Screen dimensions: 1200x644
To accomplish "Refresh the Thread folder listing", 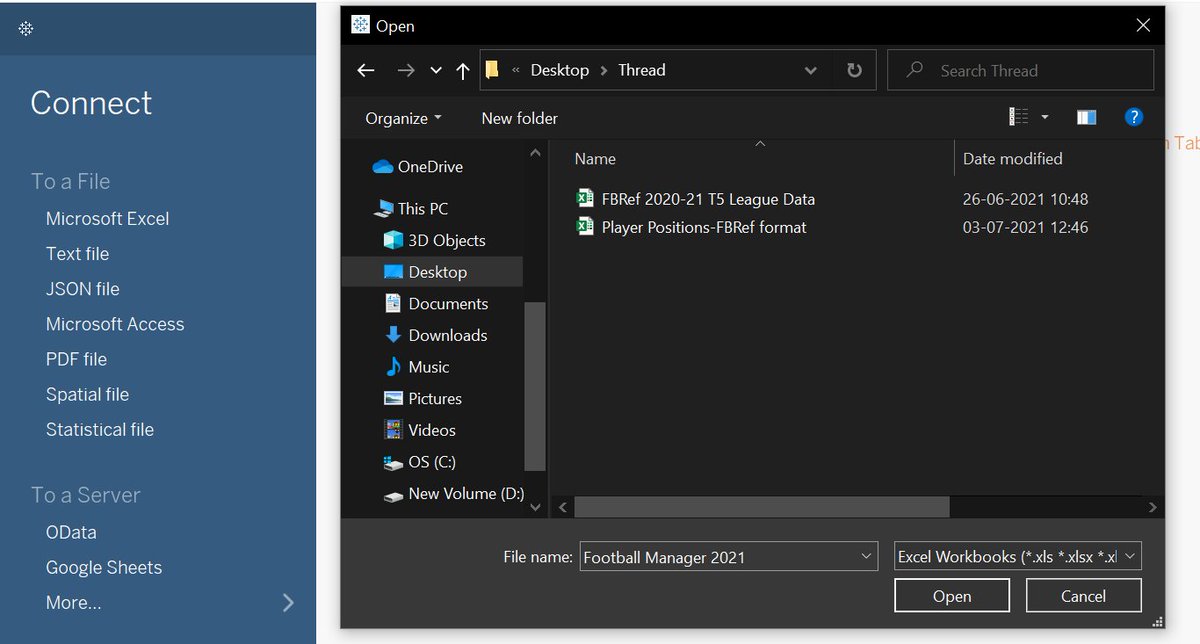I will [854, 70].
